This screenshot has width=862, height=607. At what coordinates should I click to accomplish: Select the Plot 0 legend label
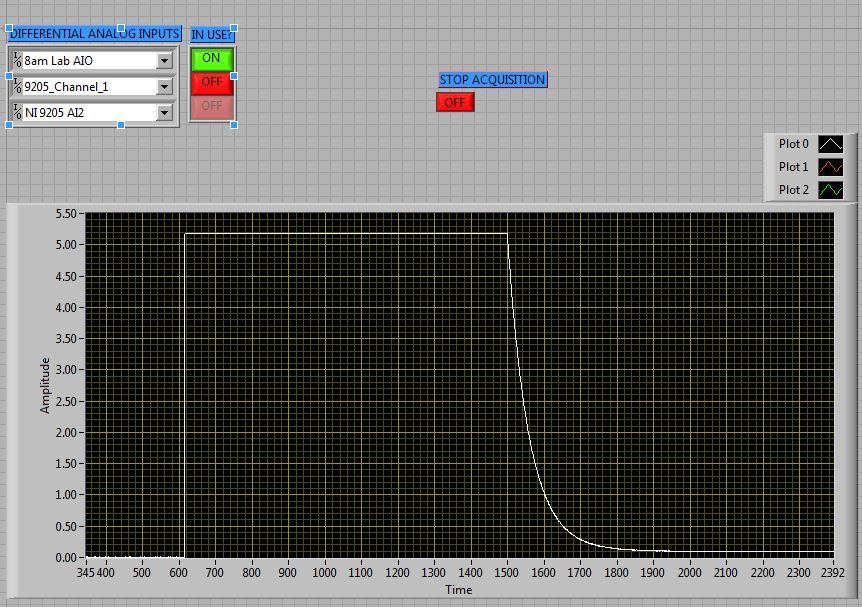pos(791,144)
